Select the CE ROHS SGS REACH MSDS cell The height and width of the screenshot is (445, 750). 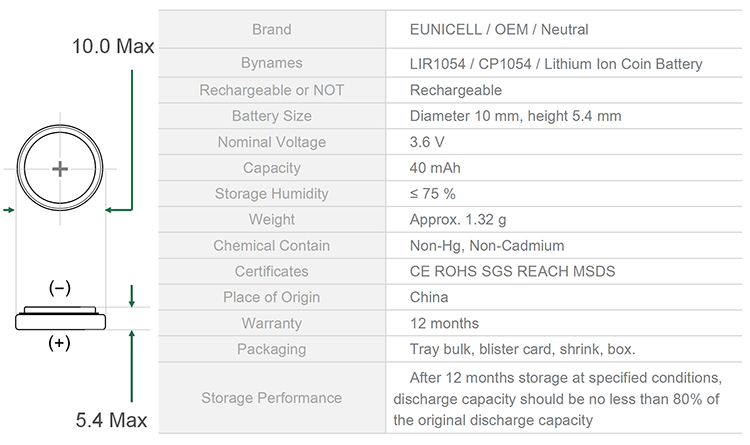tap(563, 271)
